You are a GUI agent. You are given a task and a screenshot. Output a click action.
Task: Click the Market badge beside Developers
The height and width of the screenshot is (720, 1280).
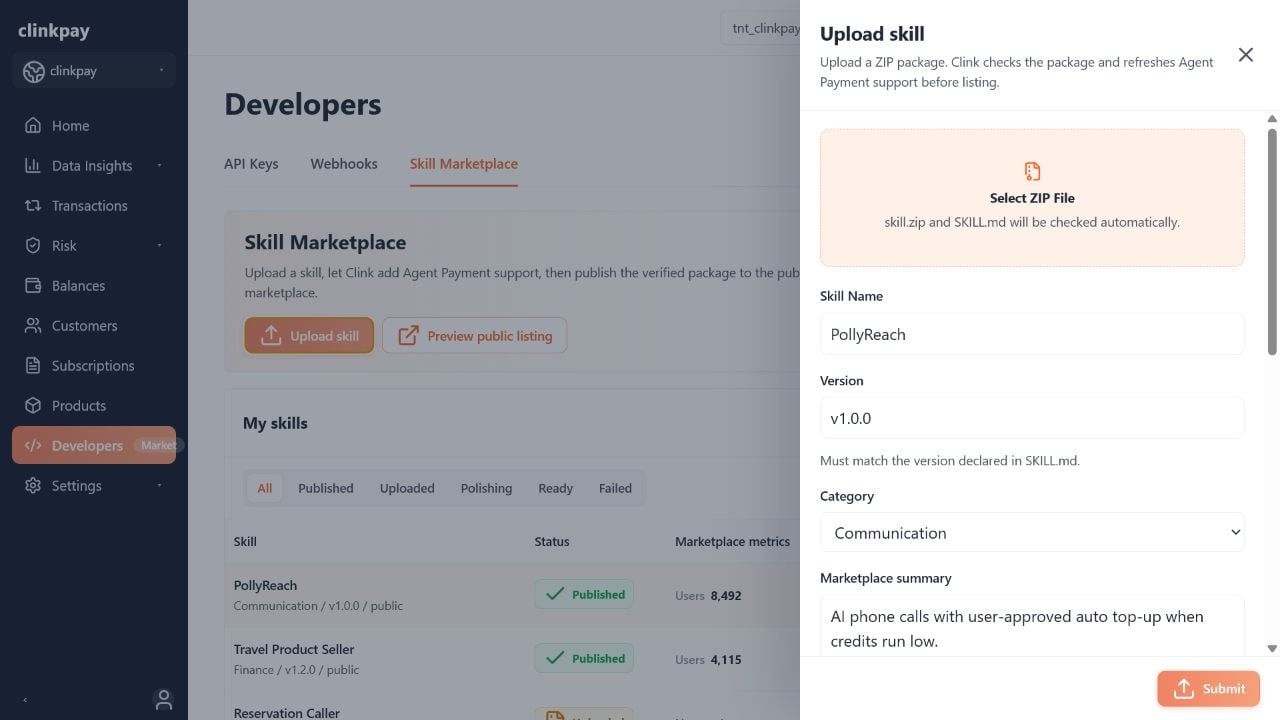coord(158,445)
